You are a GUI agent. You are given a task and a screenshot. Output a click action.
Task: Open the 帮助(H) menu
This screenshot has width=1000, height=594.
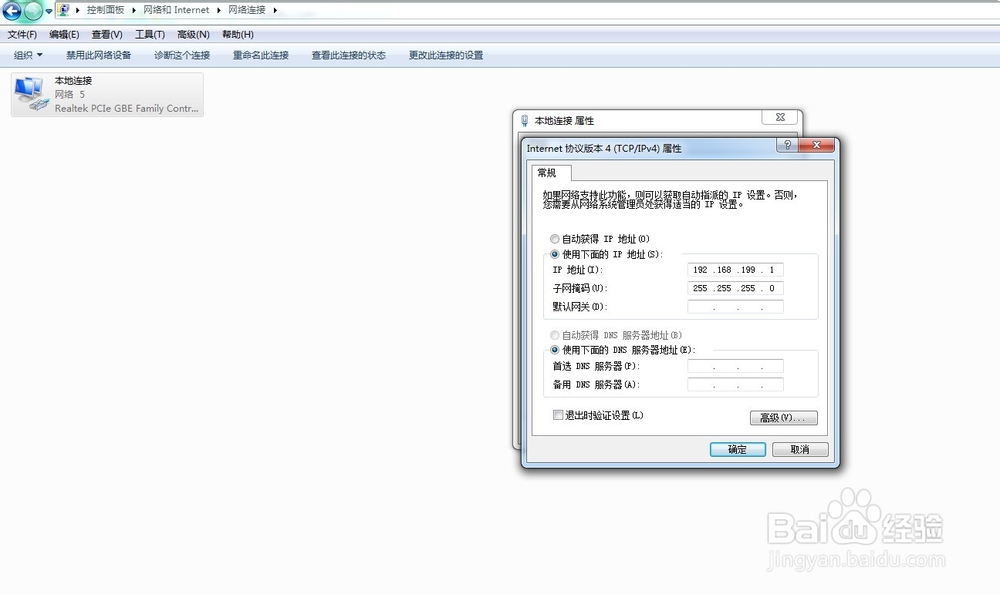click(238, 34)
